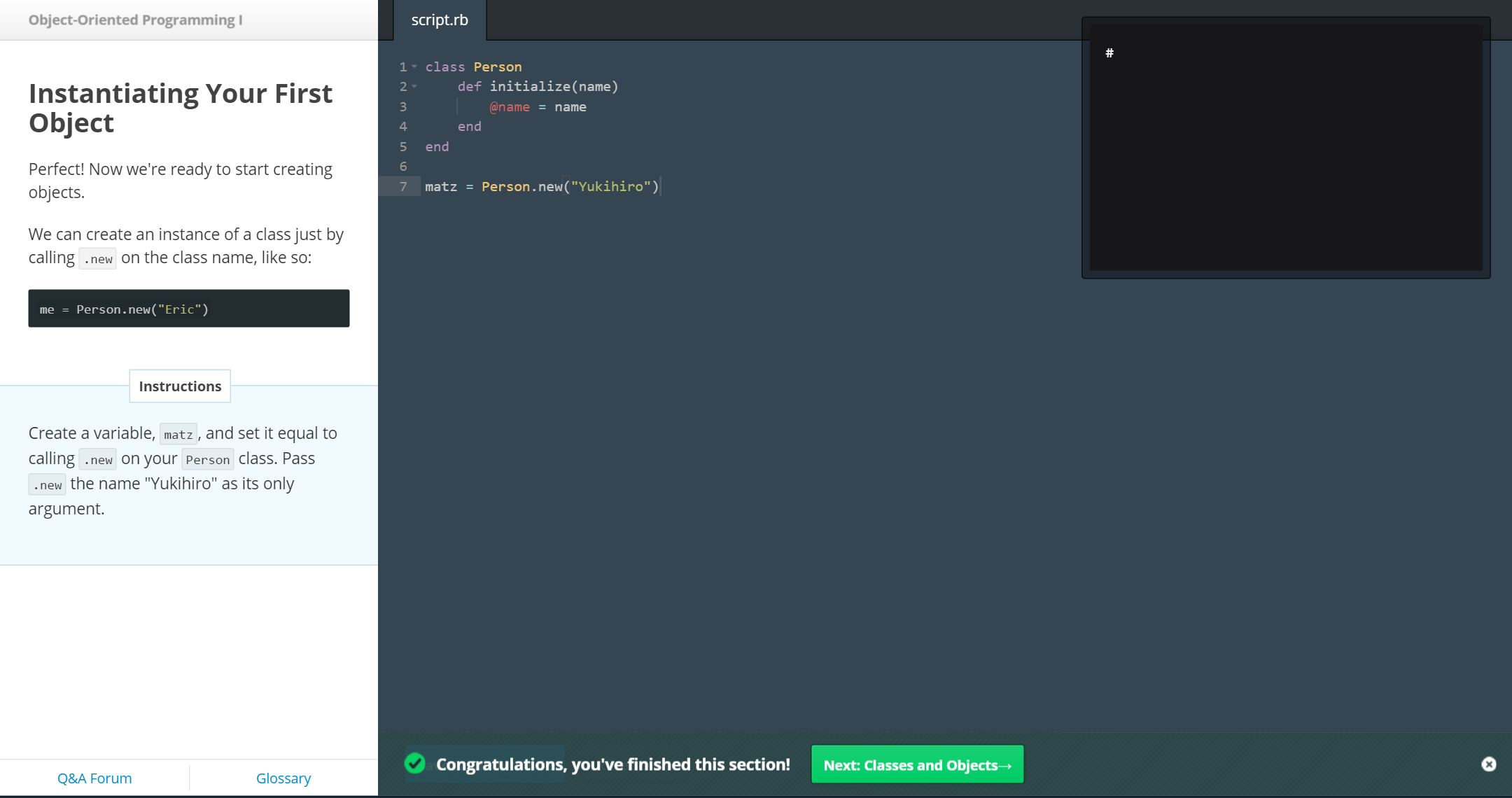Screen dimensions: 1512x798
Task: Open the Q&A Forum link
Action: click(x=94, y=778)
